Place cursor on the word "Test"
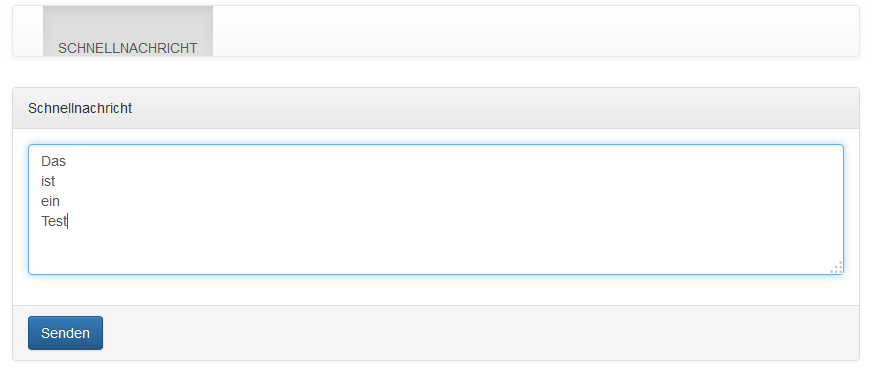The width and height of the screenshot is (886, 375). pos(54,221)
